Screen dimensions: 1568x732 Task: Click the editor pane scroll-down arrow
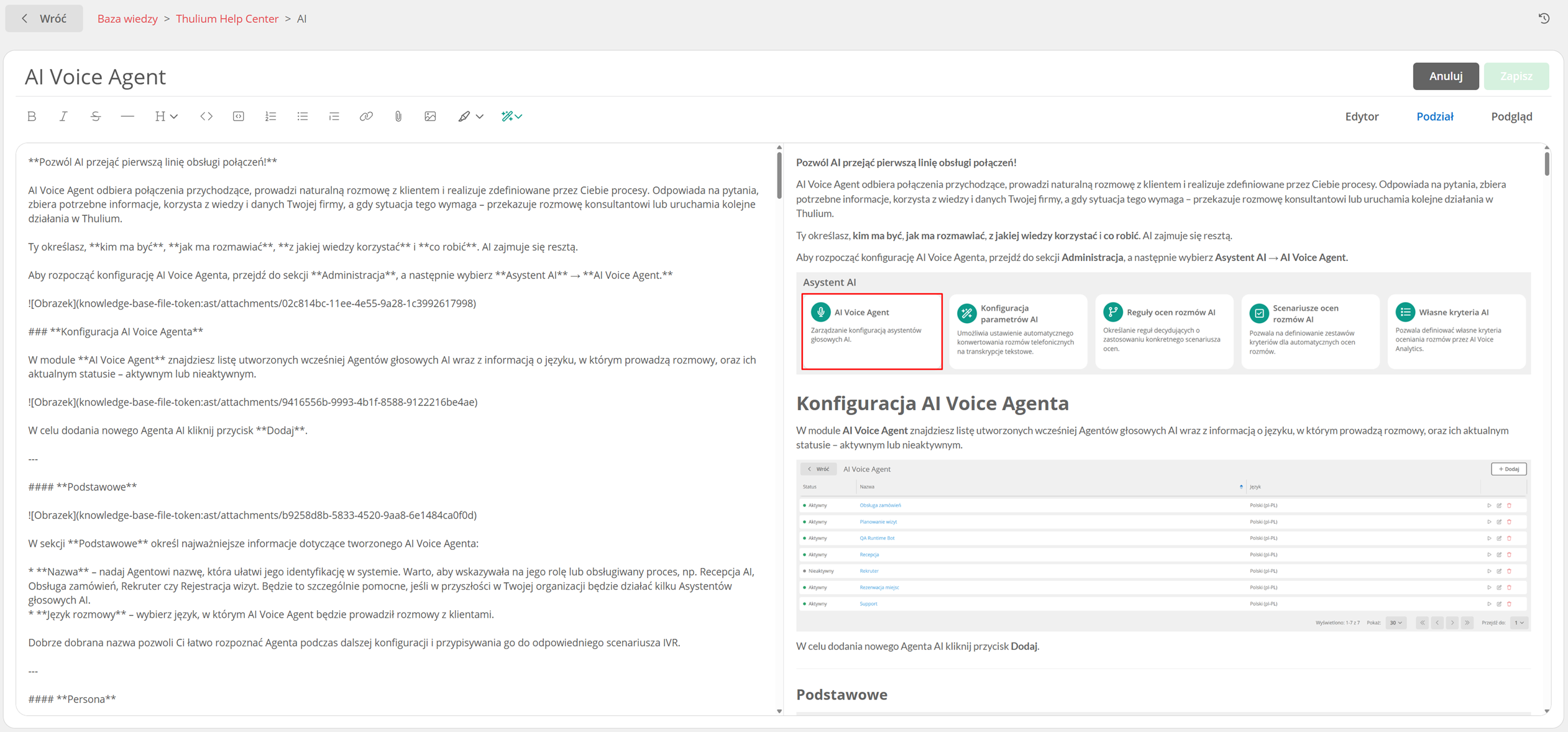[779, 711]
